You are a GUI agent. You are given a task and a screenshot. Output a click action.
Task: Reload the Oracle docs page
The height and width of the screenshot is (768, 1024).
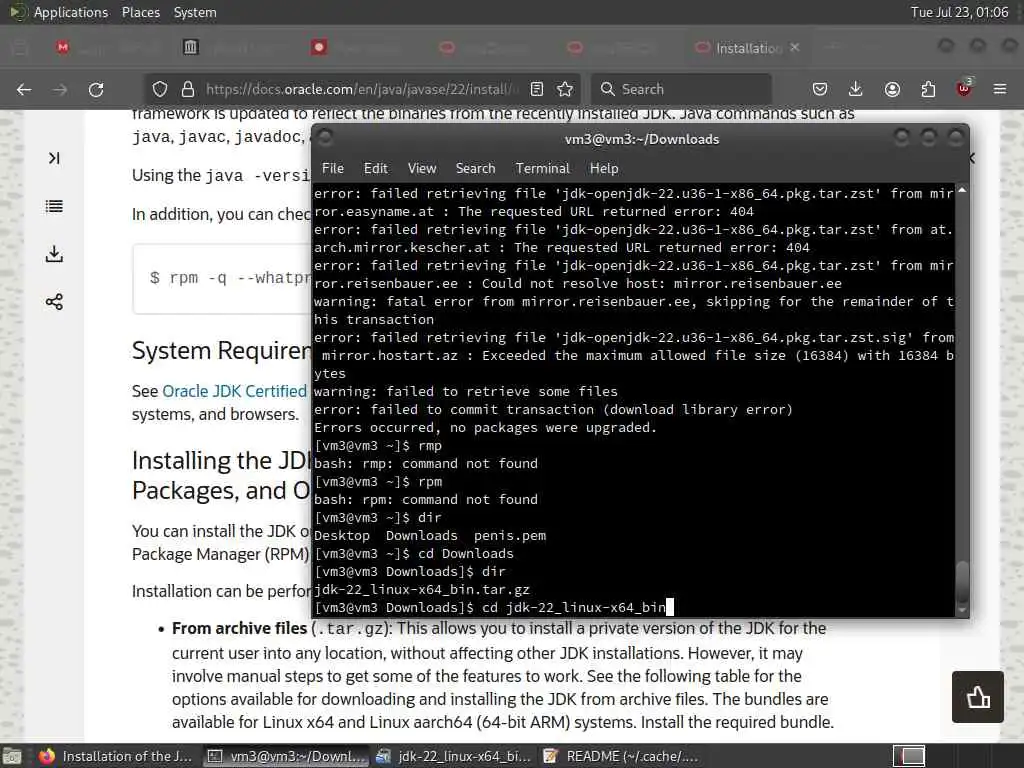coord(96,89)
